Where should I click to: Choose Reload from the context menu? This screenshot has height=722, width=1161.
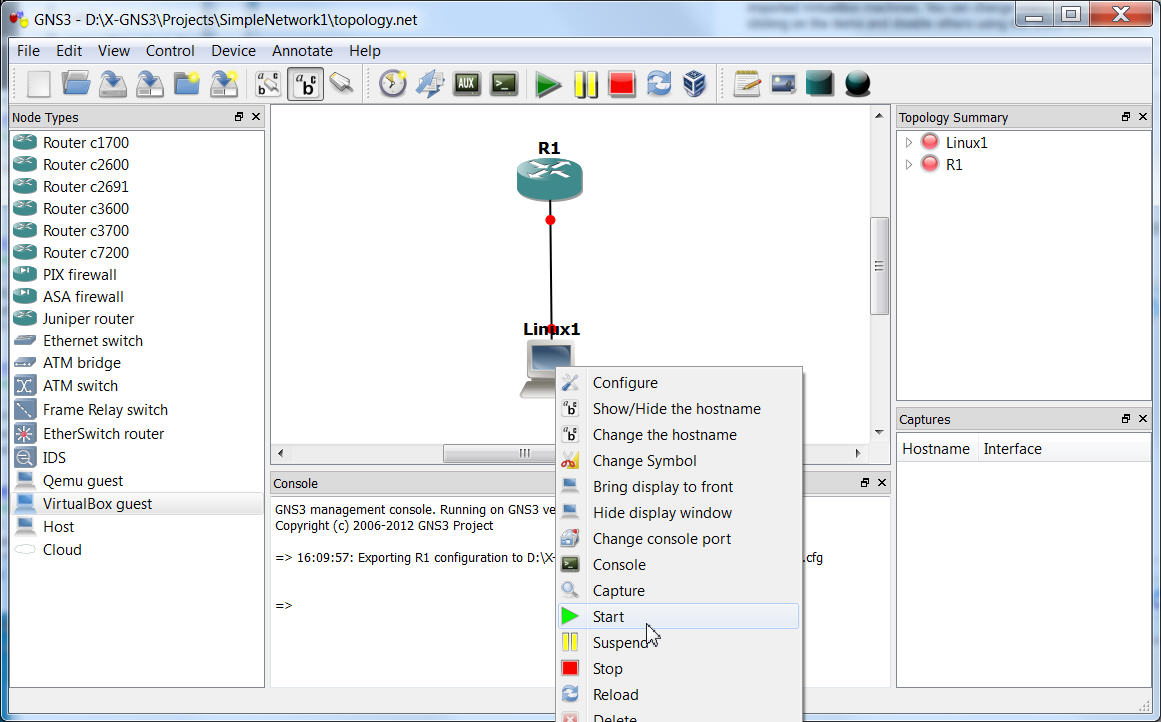[678, 695]
